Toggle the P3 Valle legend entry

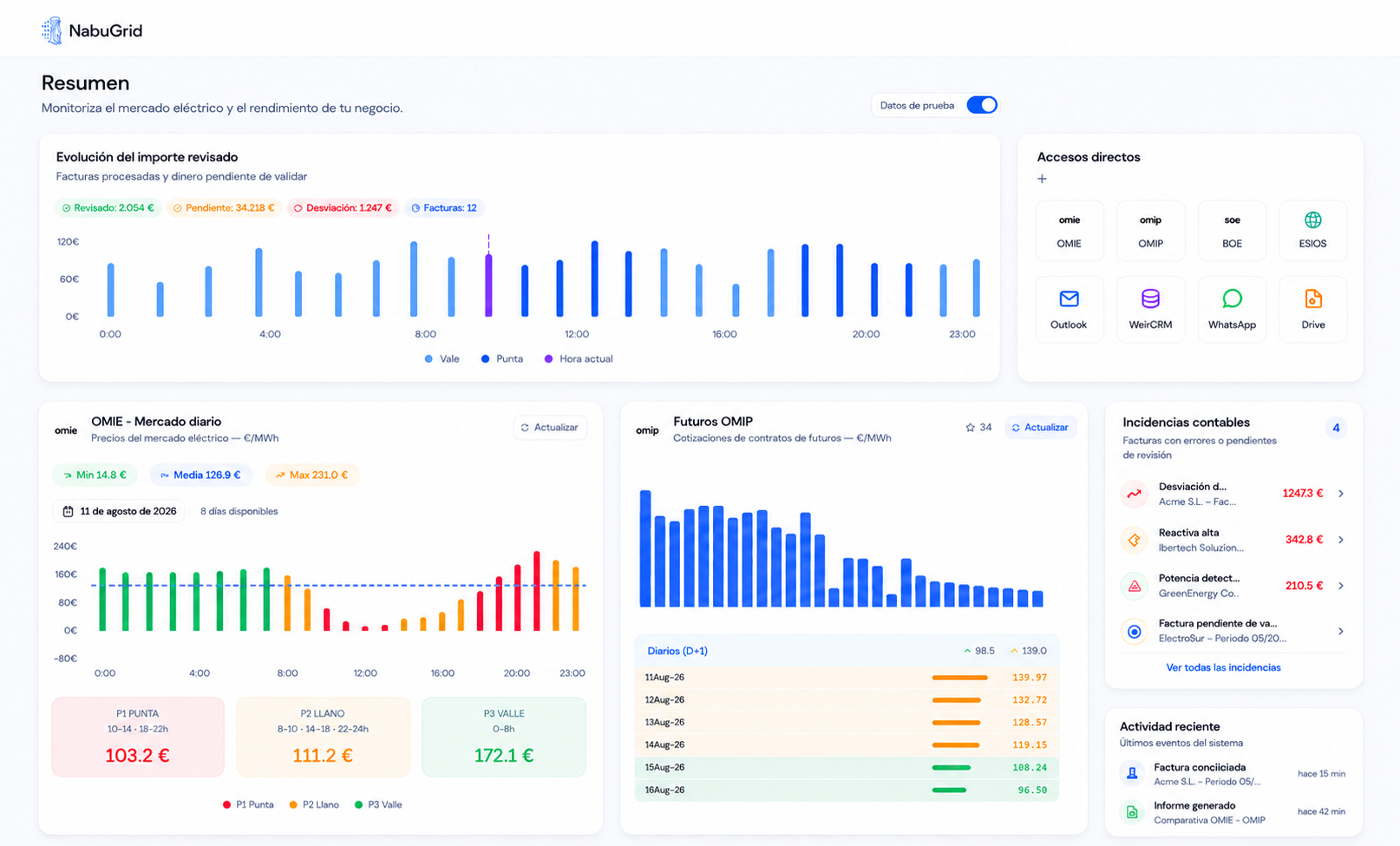378,804
